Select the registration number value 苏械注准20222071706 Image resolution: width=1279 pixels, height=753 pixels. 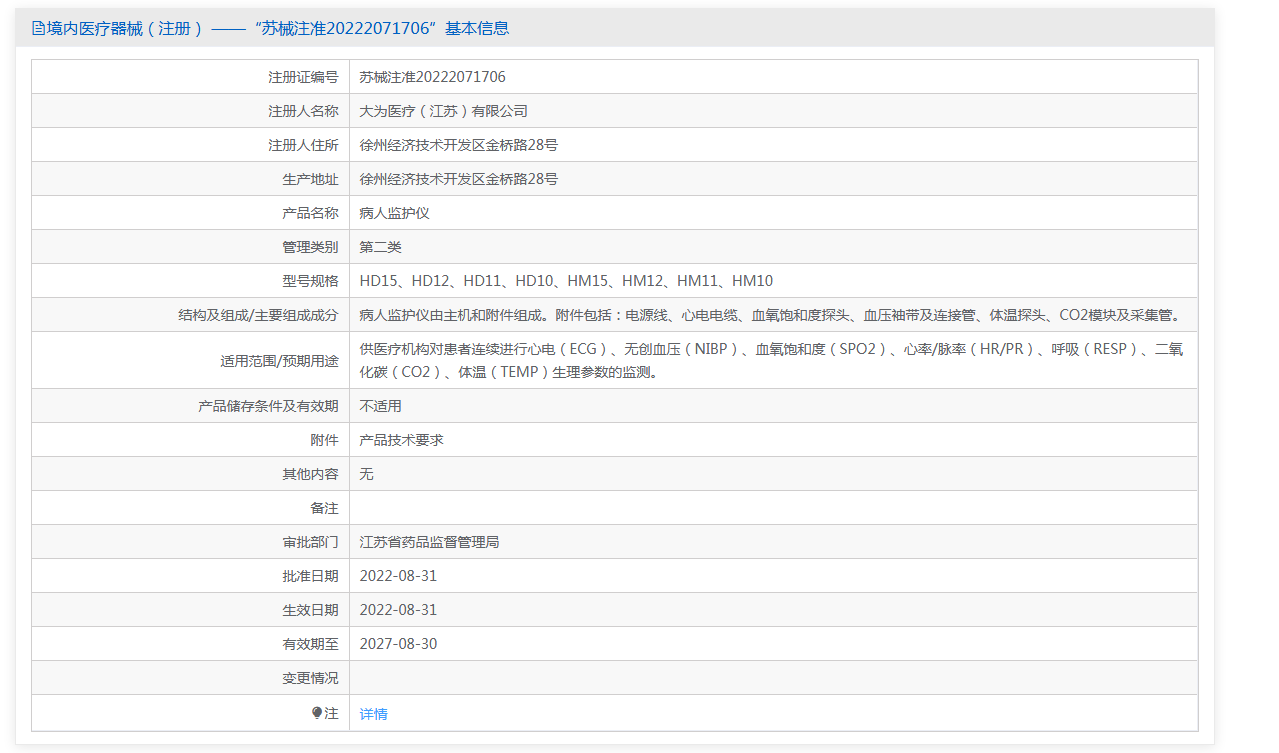coord(433,77)
